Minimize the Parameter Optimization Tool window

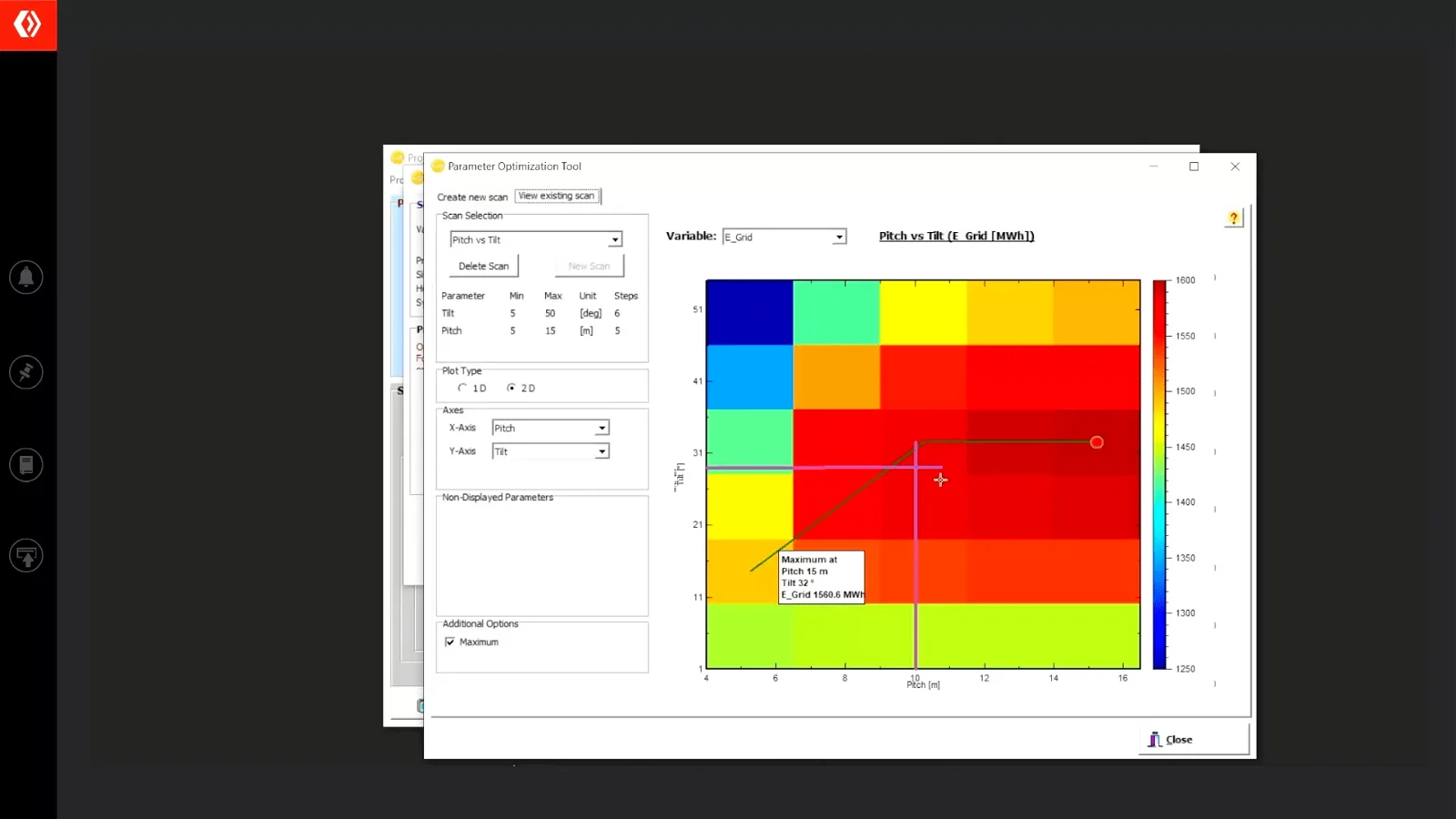pos(1153,167)
